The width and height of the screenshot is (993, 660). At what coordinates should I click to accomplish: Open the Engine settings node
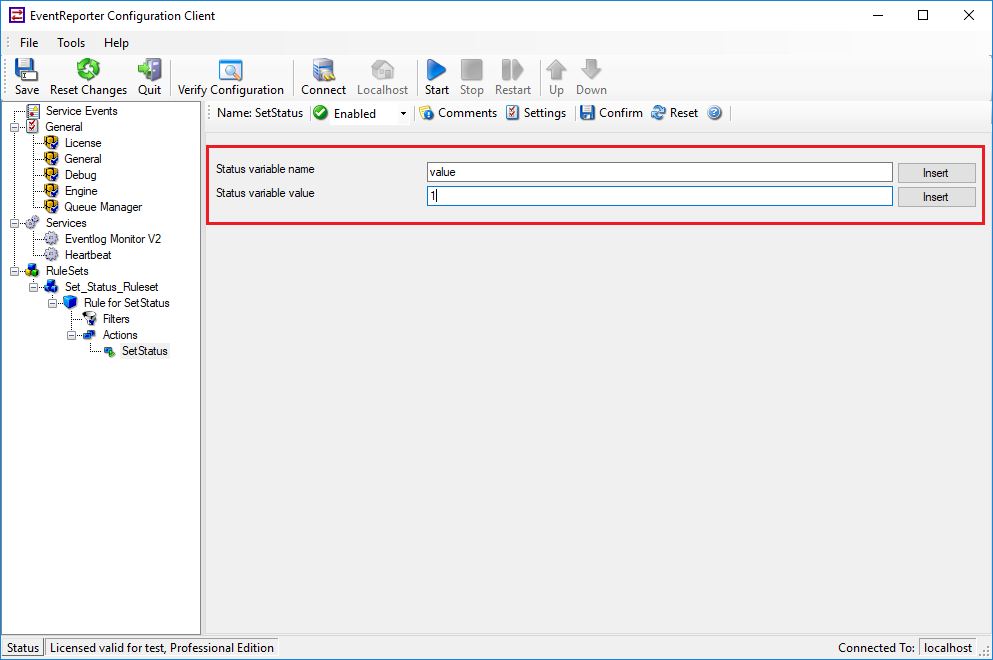(80, 191)
